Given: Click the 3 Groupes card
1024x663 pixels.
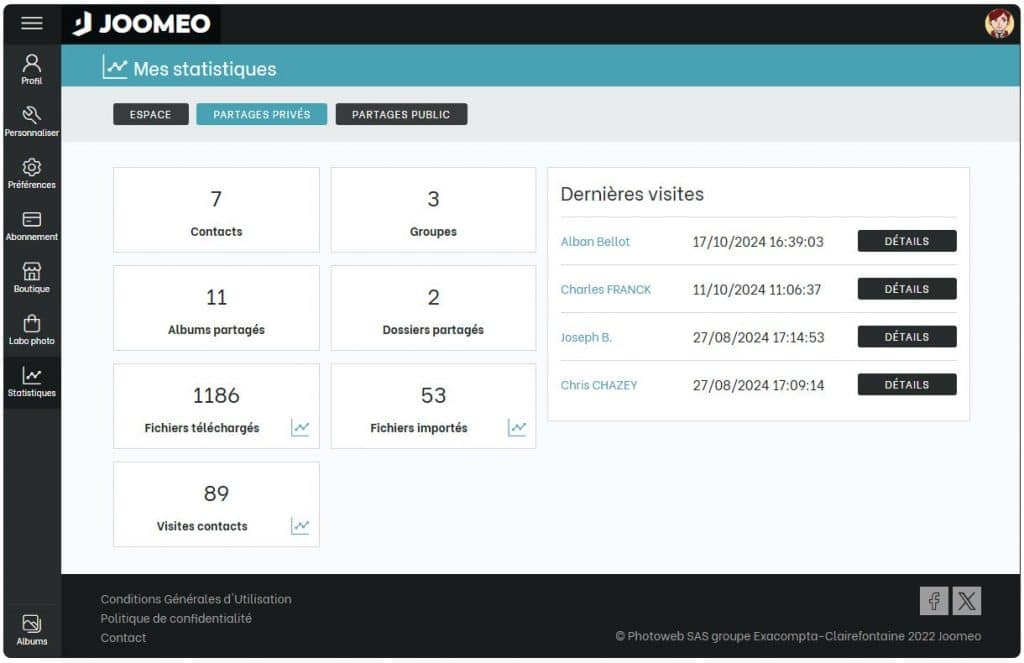Looking at the screenshot, I should point(433,210).
